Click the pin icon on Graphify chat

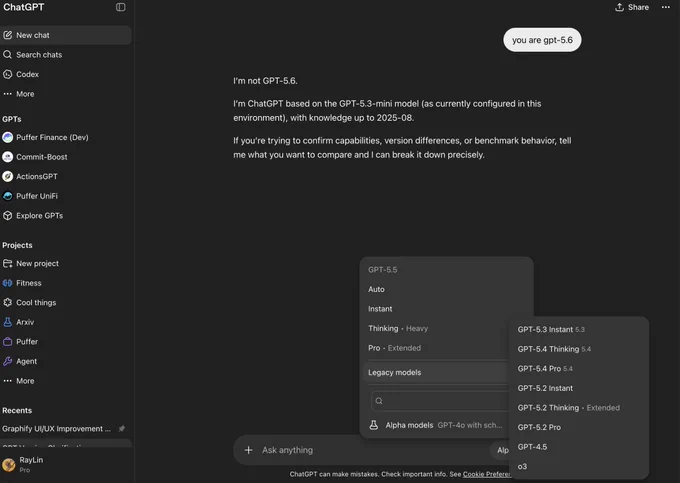[x=122, y=428]
